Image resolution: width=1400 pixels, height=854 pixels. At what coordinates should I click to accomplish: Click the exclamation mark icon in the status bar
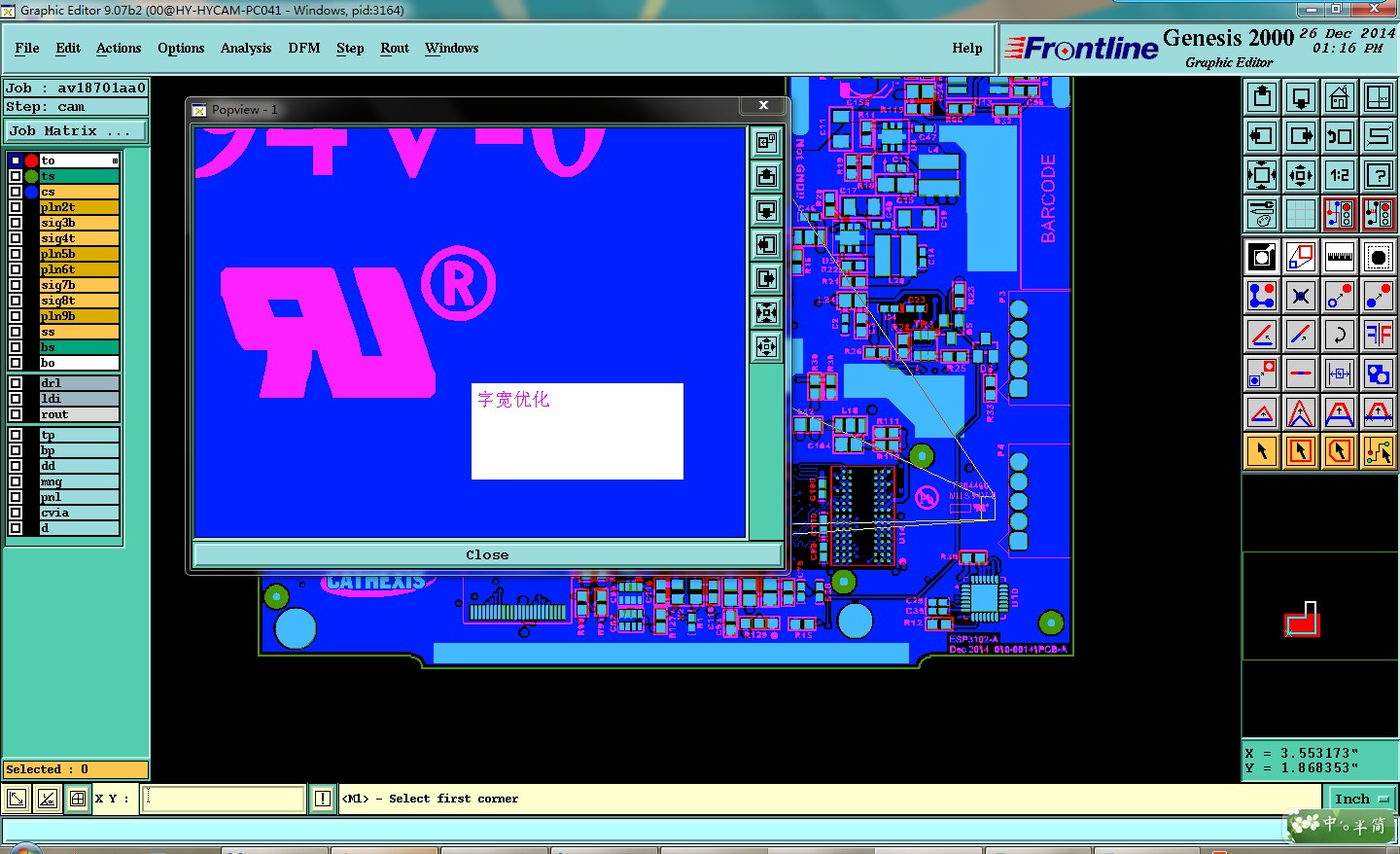[x=323, y=800]
